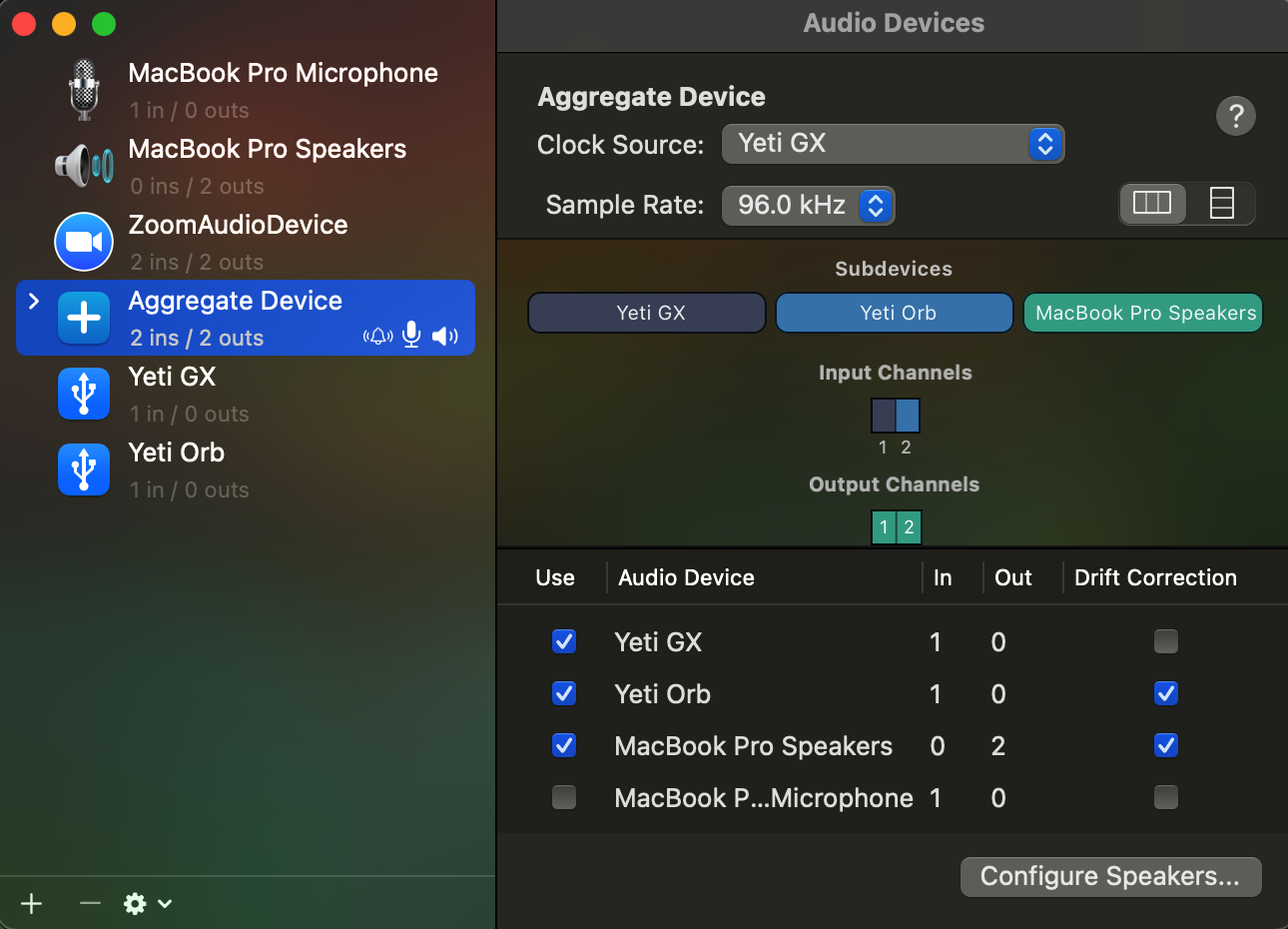Viewport: 1288px width, 929px height.
Task: Enable Drift Correction for Yeti GX
Action: (1166, 641)
